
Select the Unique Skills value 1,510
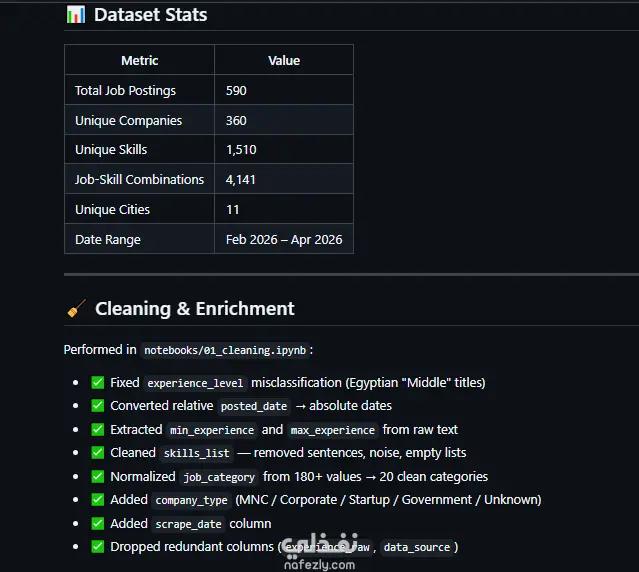[241, 150]
